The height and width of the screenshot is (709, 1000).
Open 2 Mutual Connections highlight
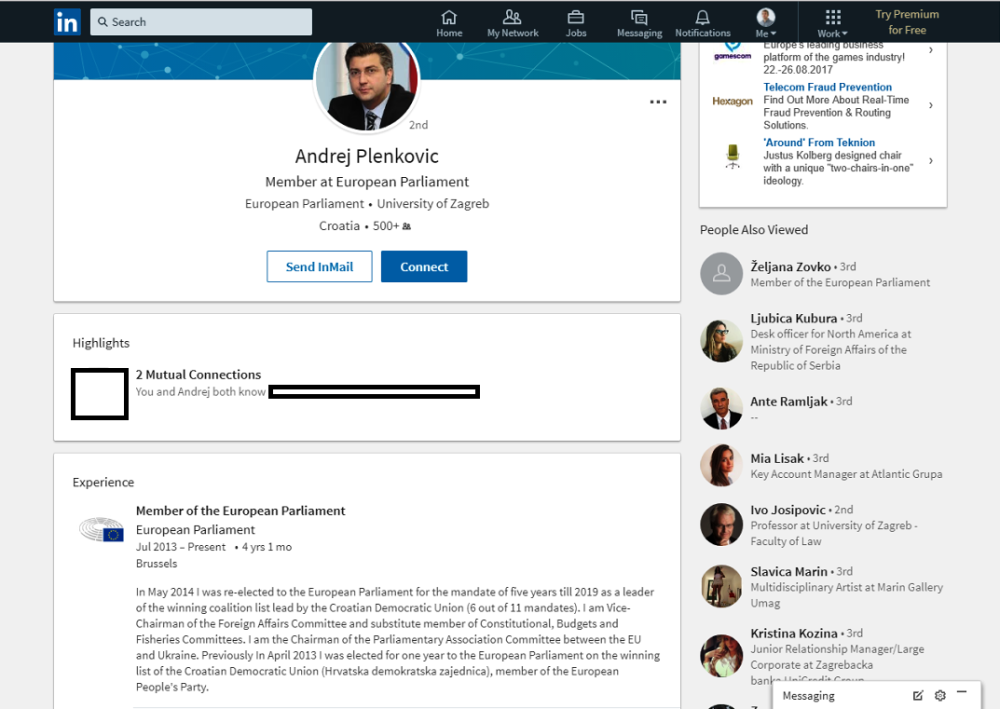tap(198, 374)
